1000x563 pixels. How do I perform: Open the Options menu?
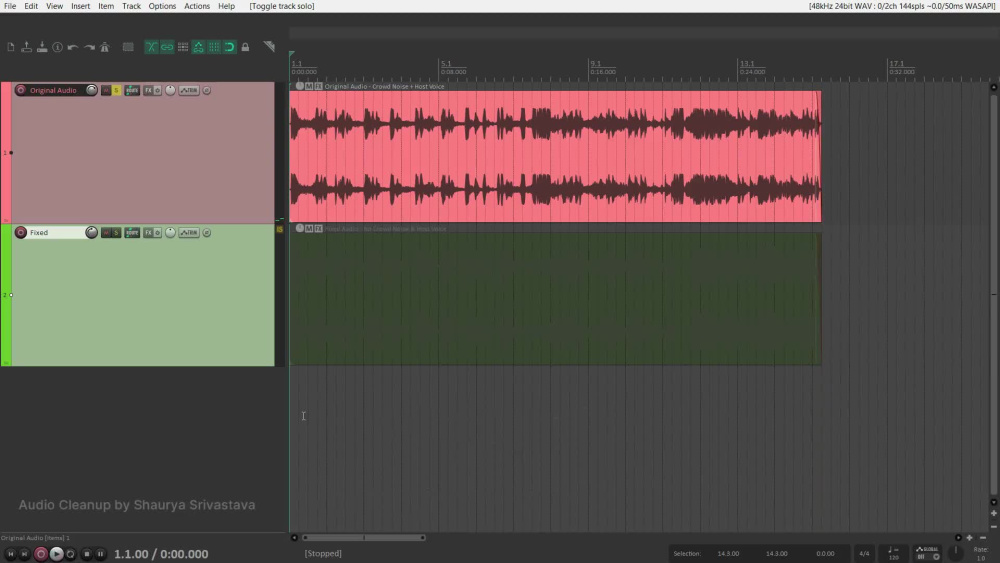tap(162, 6)
